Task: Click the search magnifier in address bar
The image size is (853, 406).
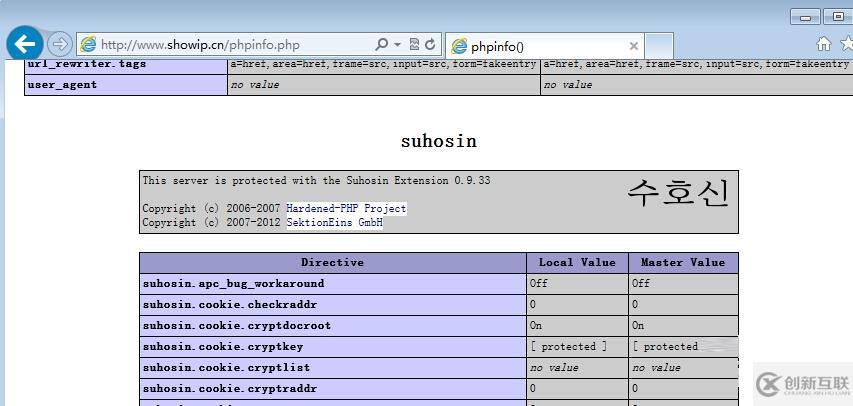Action: click(x=382, y=44)
